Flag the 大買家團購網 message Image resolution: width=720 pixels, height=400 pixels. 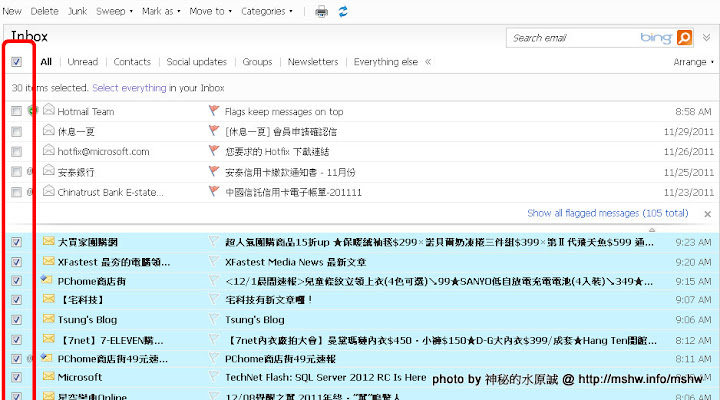pos(214,242)
